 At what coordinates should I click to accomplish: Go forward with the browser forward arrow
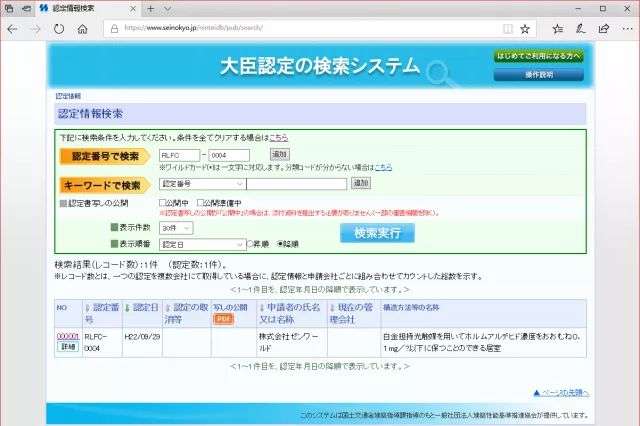tap(36, 29)
